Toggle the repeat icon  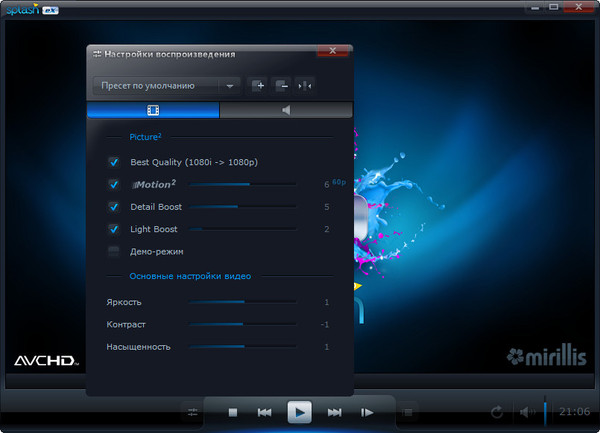[496, 411]
